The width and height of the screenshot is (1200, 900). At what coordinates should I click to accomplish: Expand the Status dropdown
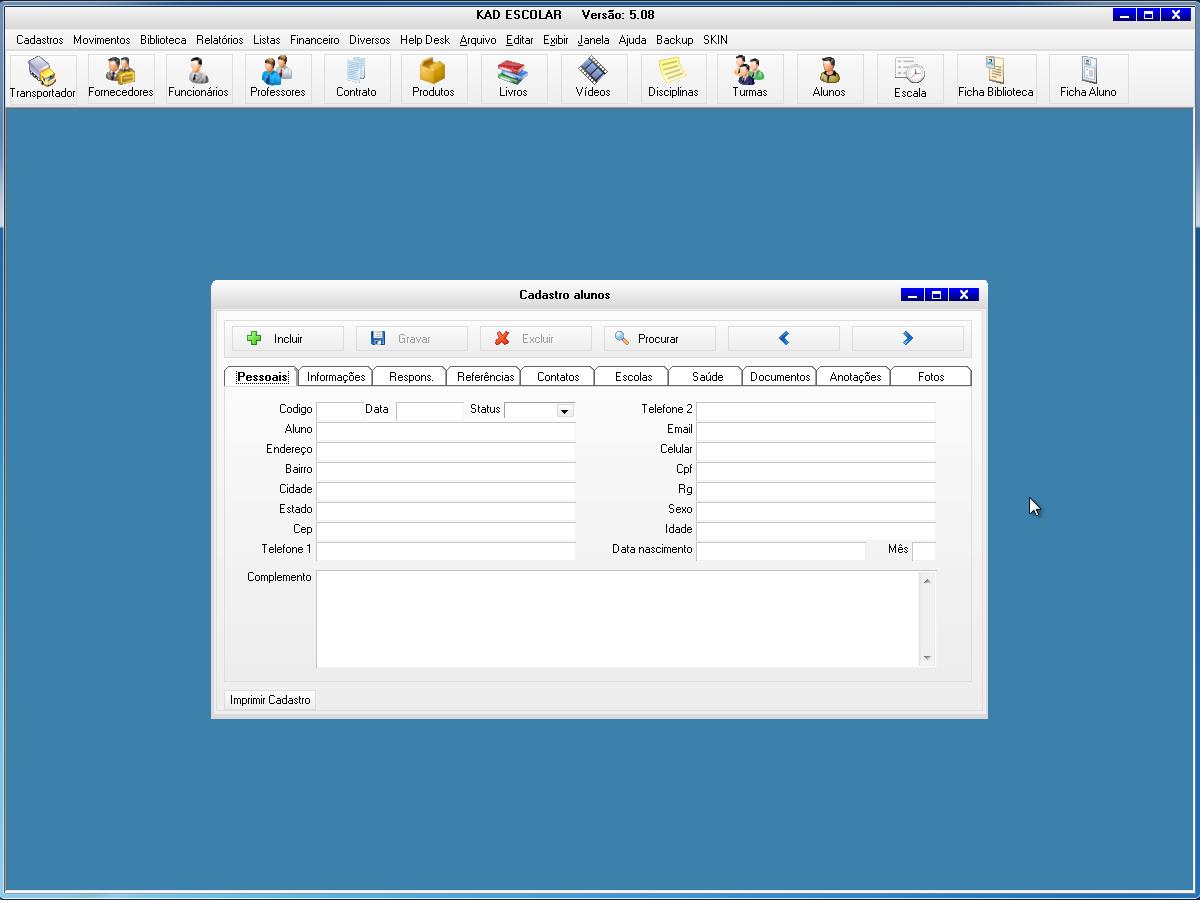[x=564, y=411]
